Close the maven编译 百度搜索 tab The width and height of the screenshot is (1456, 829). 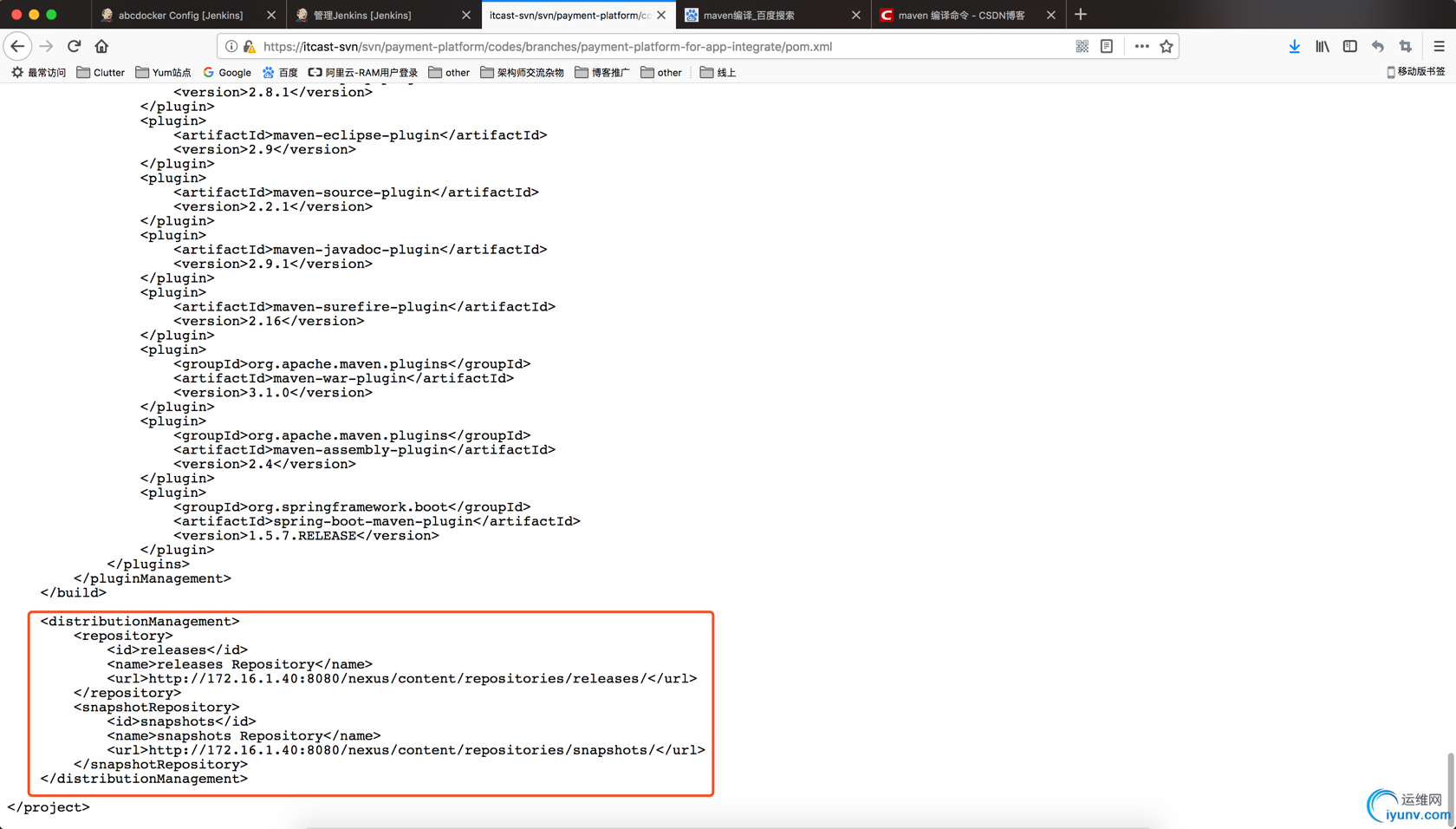(856, 15)
